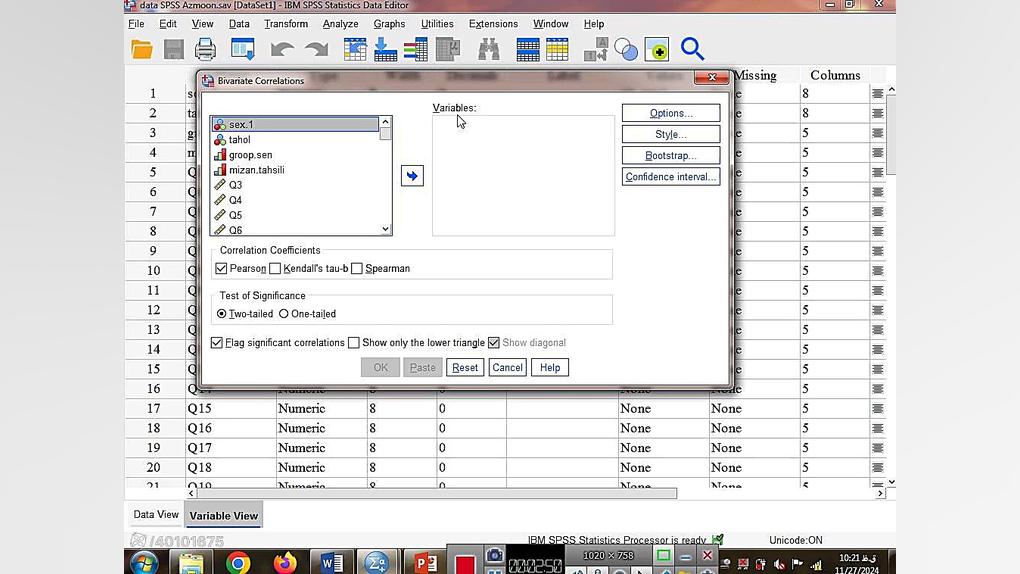Toggle the Pearson checkbox
Viewport: 1020px width, 574px height.
pyautogui.click(x=221, y=268)
